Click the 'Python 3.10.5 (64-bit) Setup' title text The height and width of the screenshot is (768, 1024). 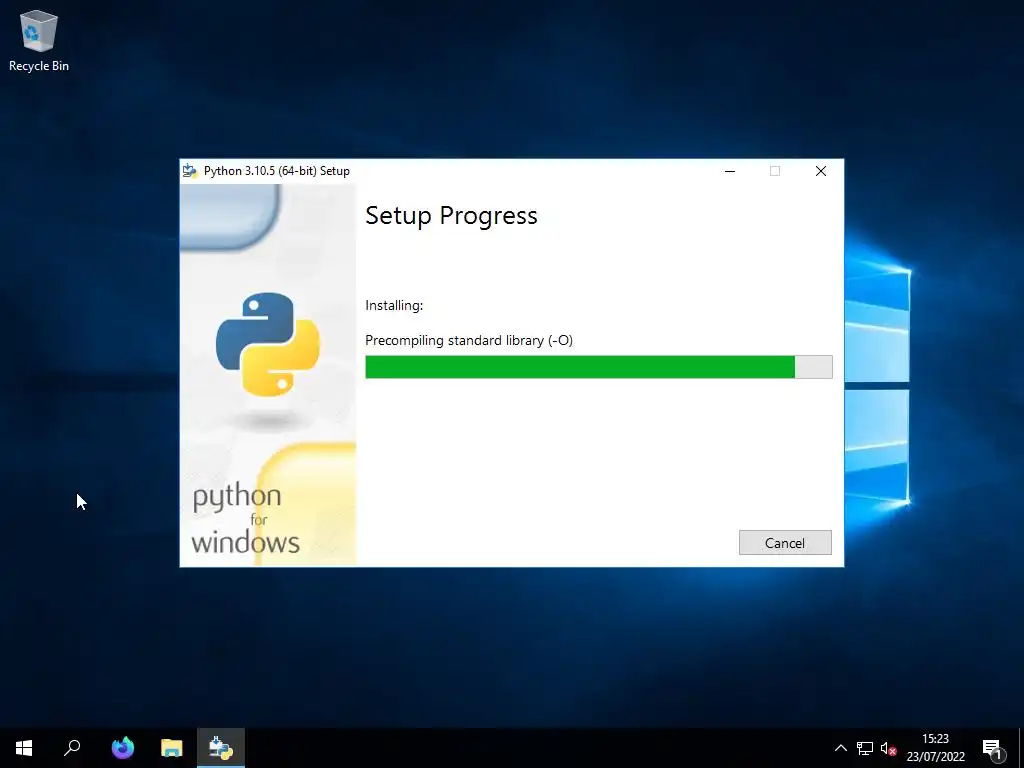click(277, 171)
